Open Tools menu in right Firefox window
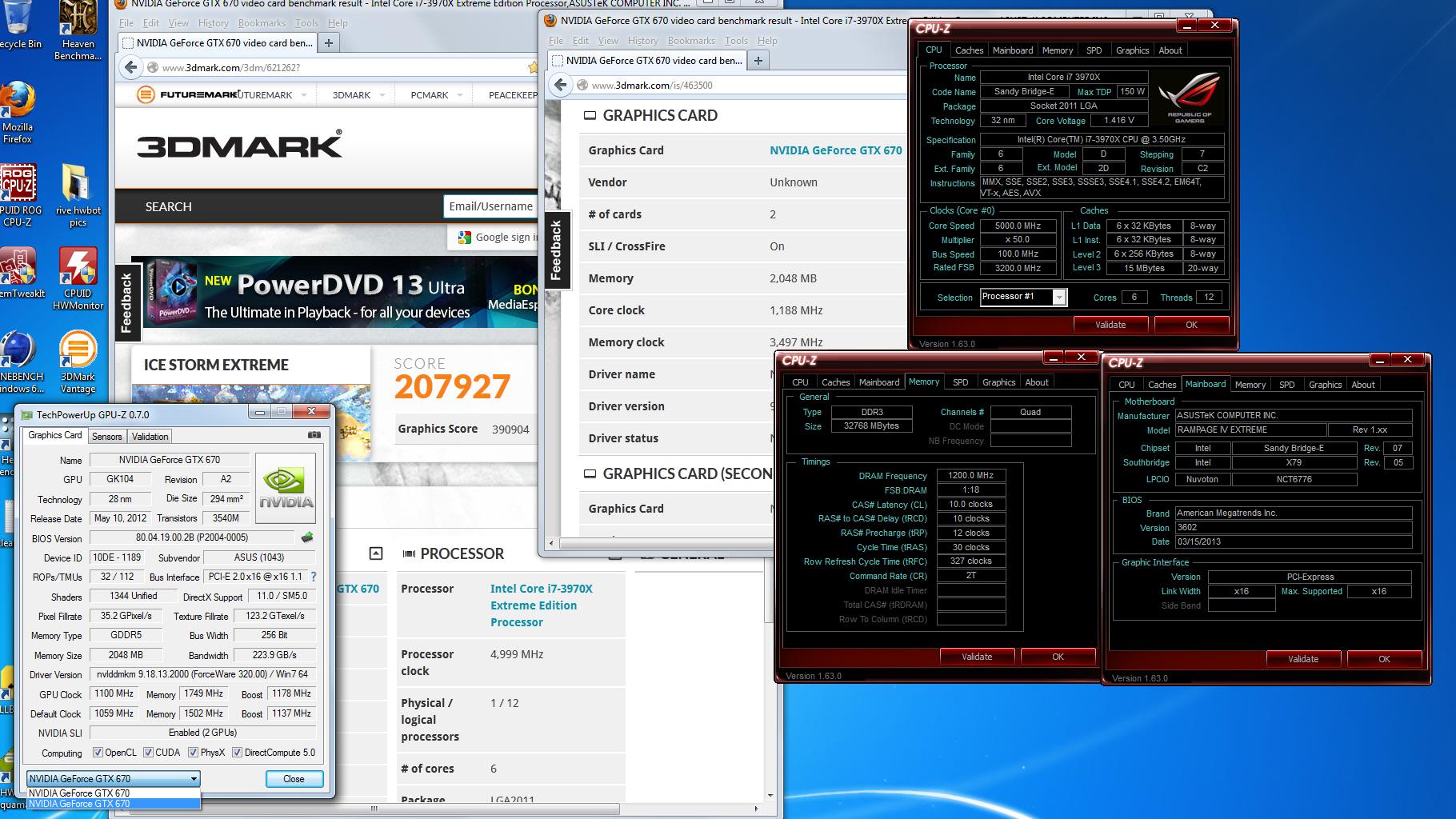Screen dimensions: 1456x819 point(736,41)
